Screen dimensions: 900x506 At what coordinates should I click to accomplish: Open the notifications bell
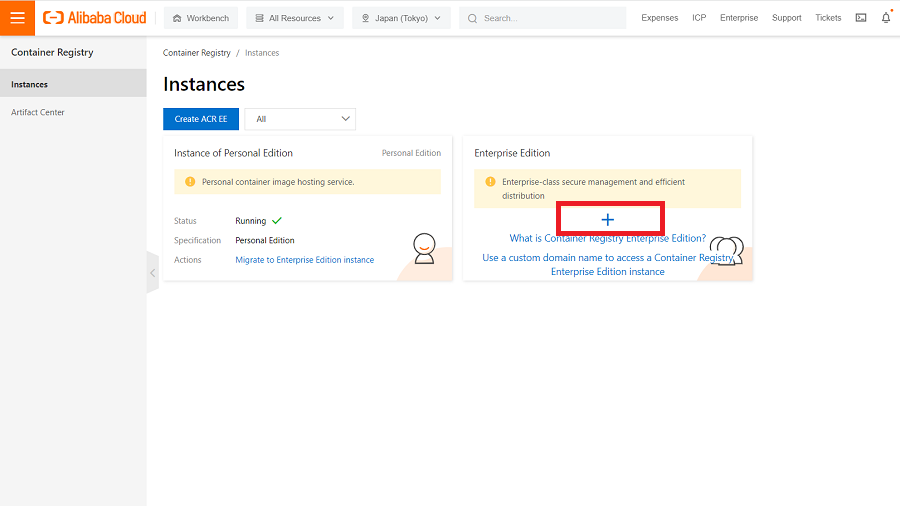pos(886,18)
